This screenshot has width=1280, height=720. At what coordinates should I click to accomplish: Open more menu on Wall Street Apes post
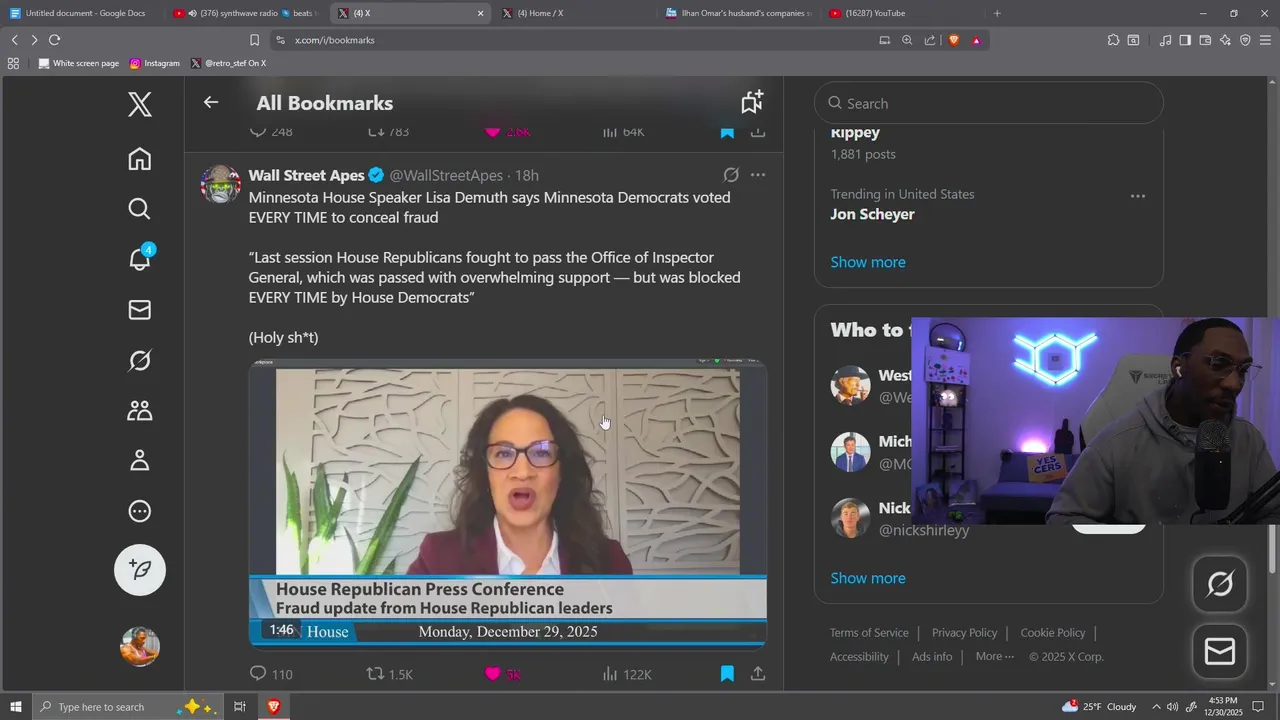(x=758, y=175)
